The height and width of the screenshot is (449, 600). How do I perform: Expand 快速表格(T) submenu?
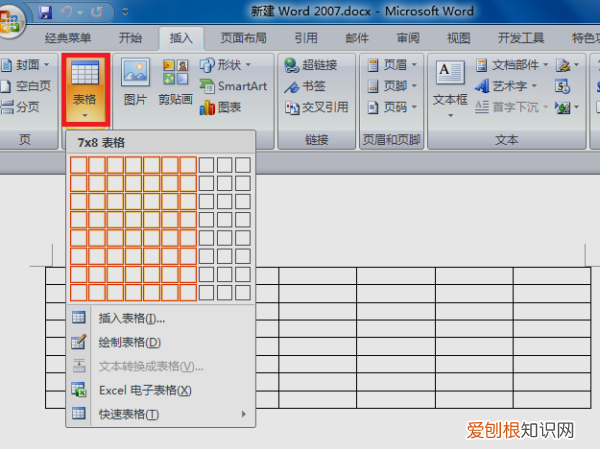161,414
